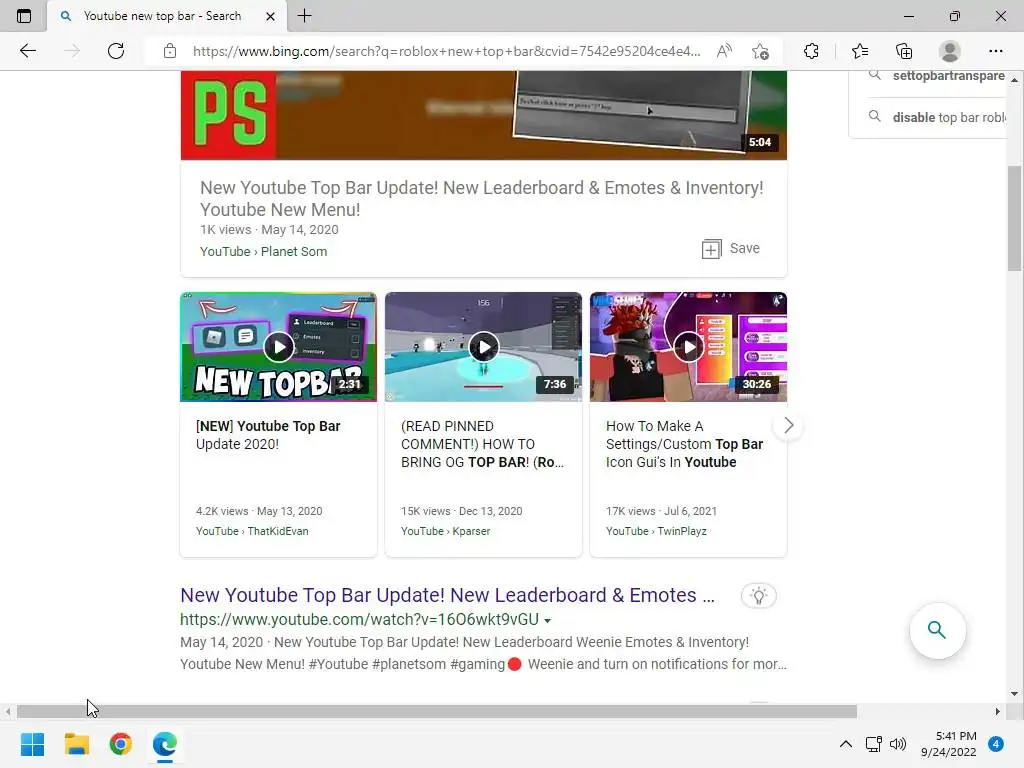Click 15K views · Dec 13, 2020 text

pos(461,511)
